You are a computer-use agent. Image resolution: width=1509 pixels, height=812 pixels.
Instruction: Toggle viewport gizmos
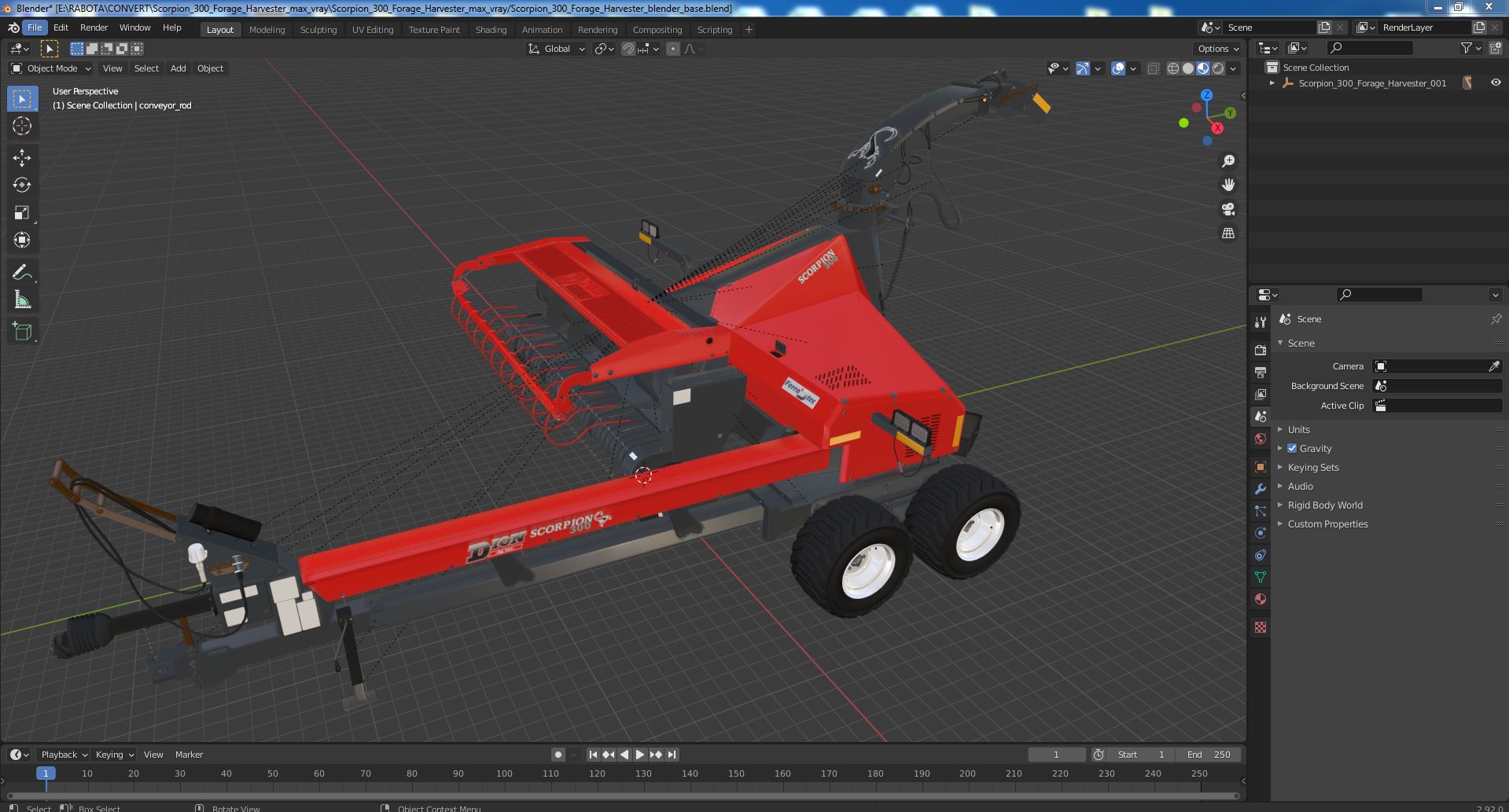(1083, 68)
